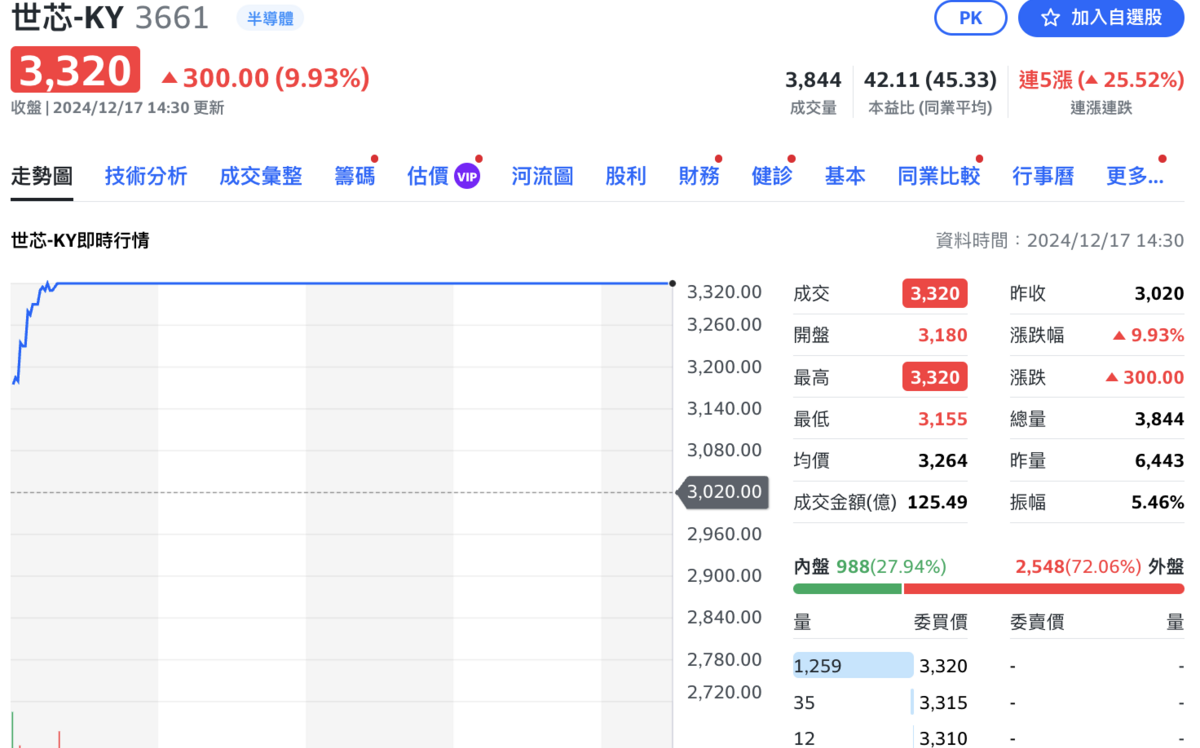
Task: Open the 籌碼 tab
Action: pos(355,175)
